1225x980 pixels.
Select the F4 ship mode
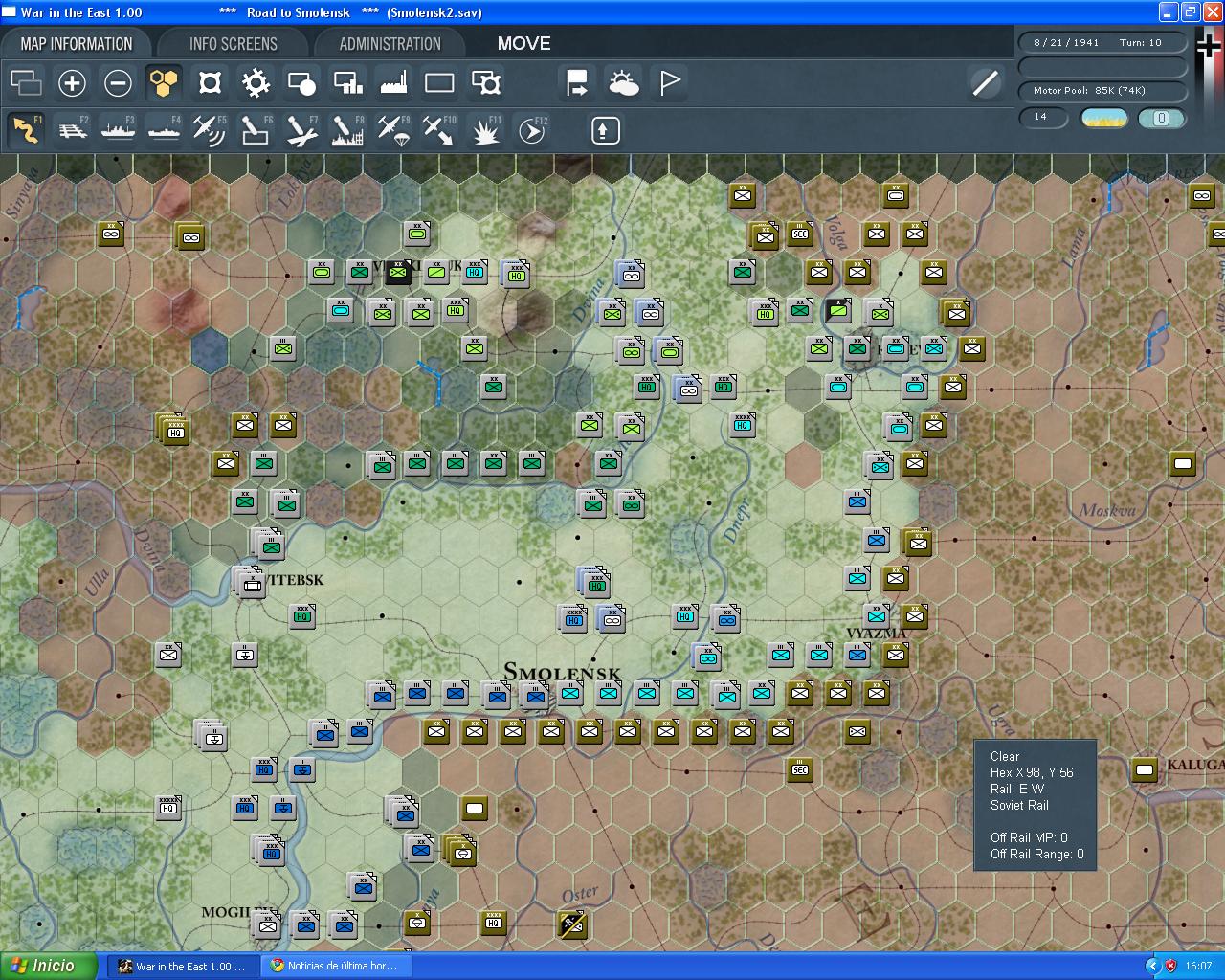[164, 130]
